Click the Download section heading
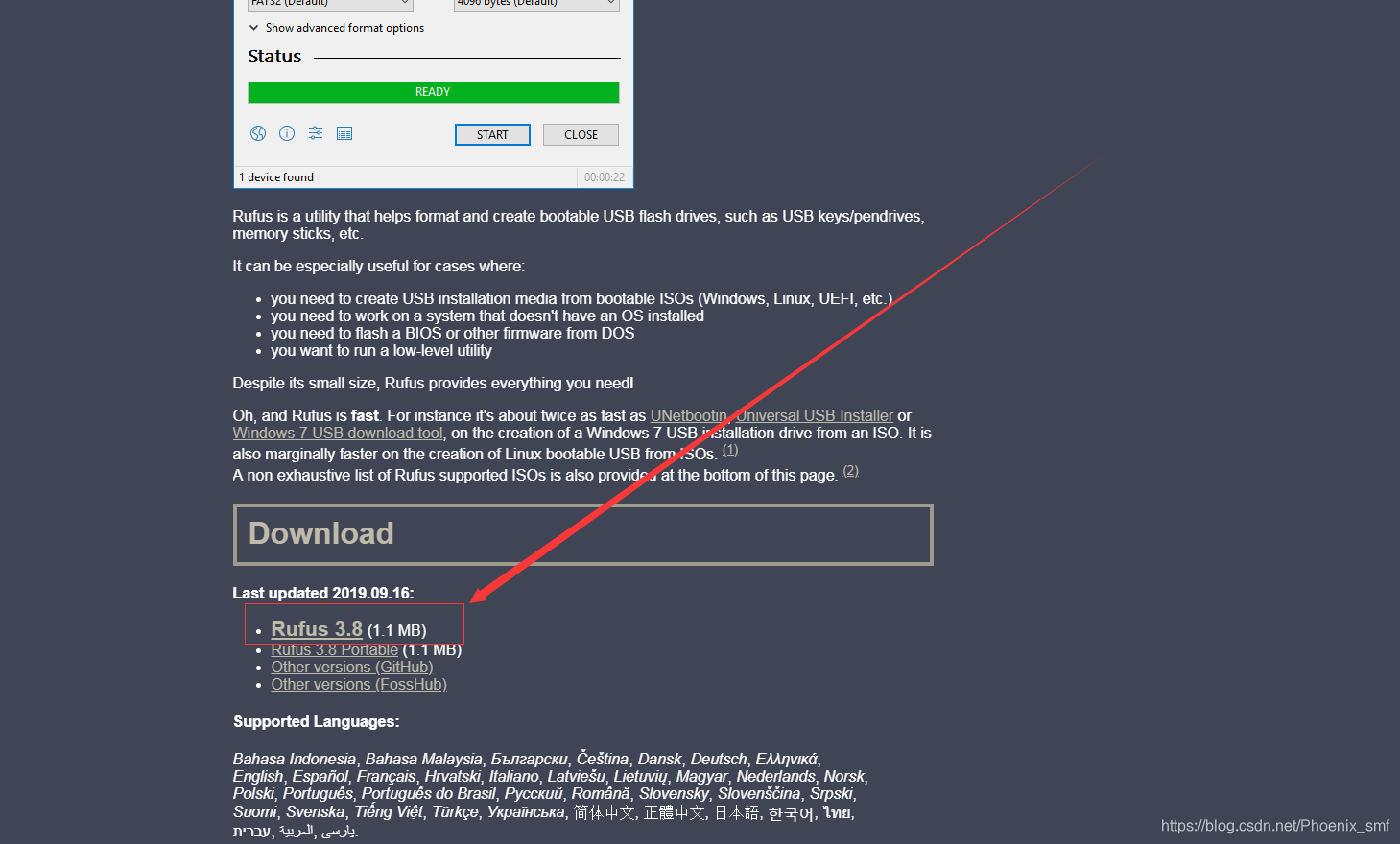Image resolution: width=1400 pixels, height=844 pixels. point(321,533)
